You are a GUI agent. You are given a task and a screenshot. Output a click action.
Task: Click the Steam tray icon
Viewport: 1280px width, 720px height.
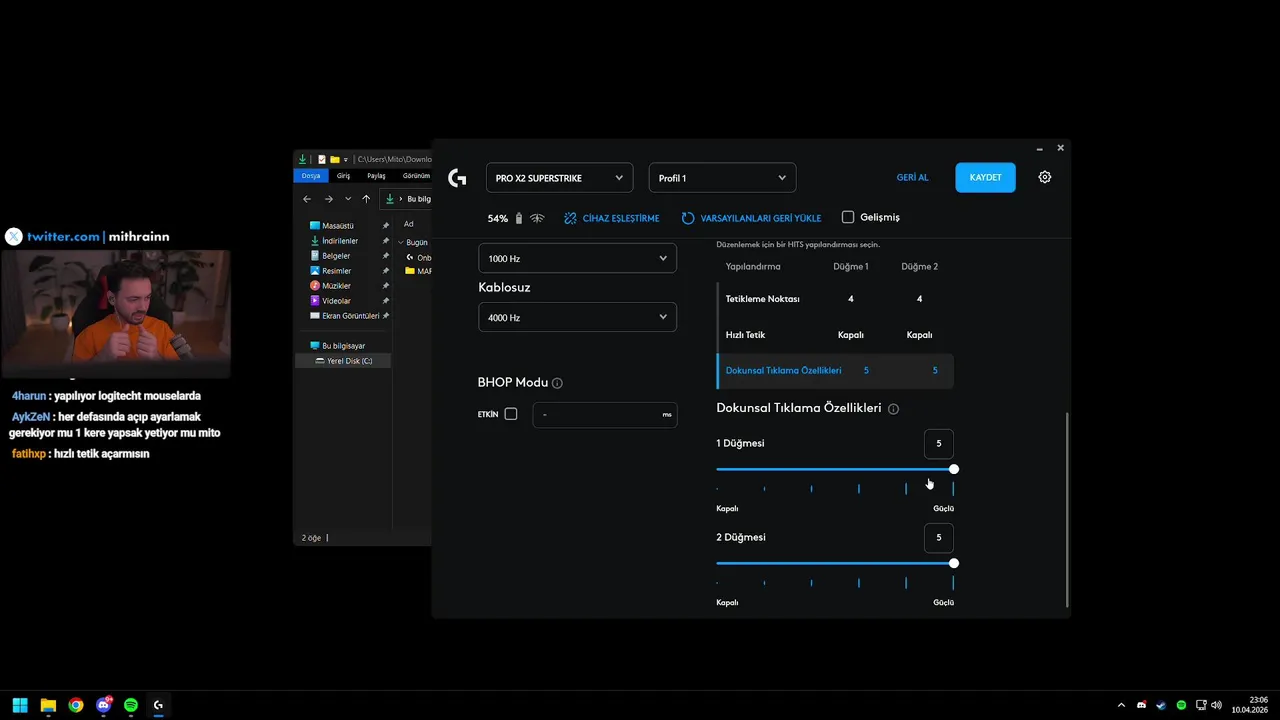pos(1161,705)
